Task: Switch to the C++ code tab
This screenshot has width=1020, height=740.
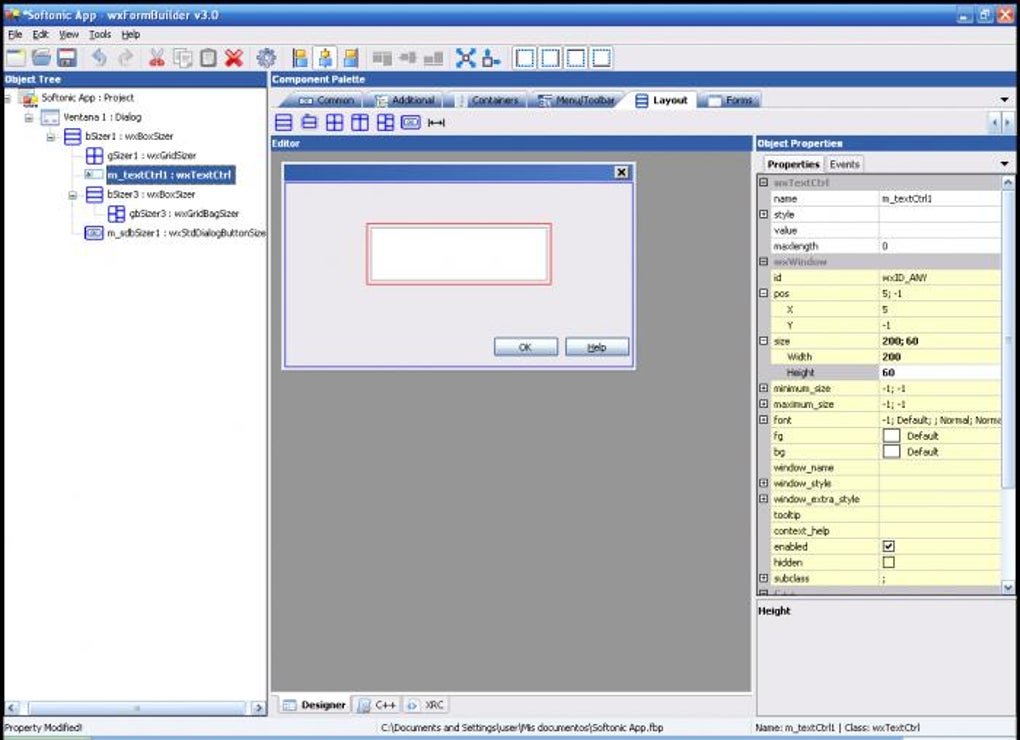Action: (x=377, y=705)
